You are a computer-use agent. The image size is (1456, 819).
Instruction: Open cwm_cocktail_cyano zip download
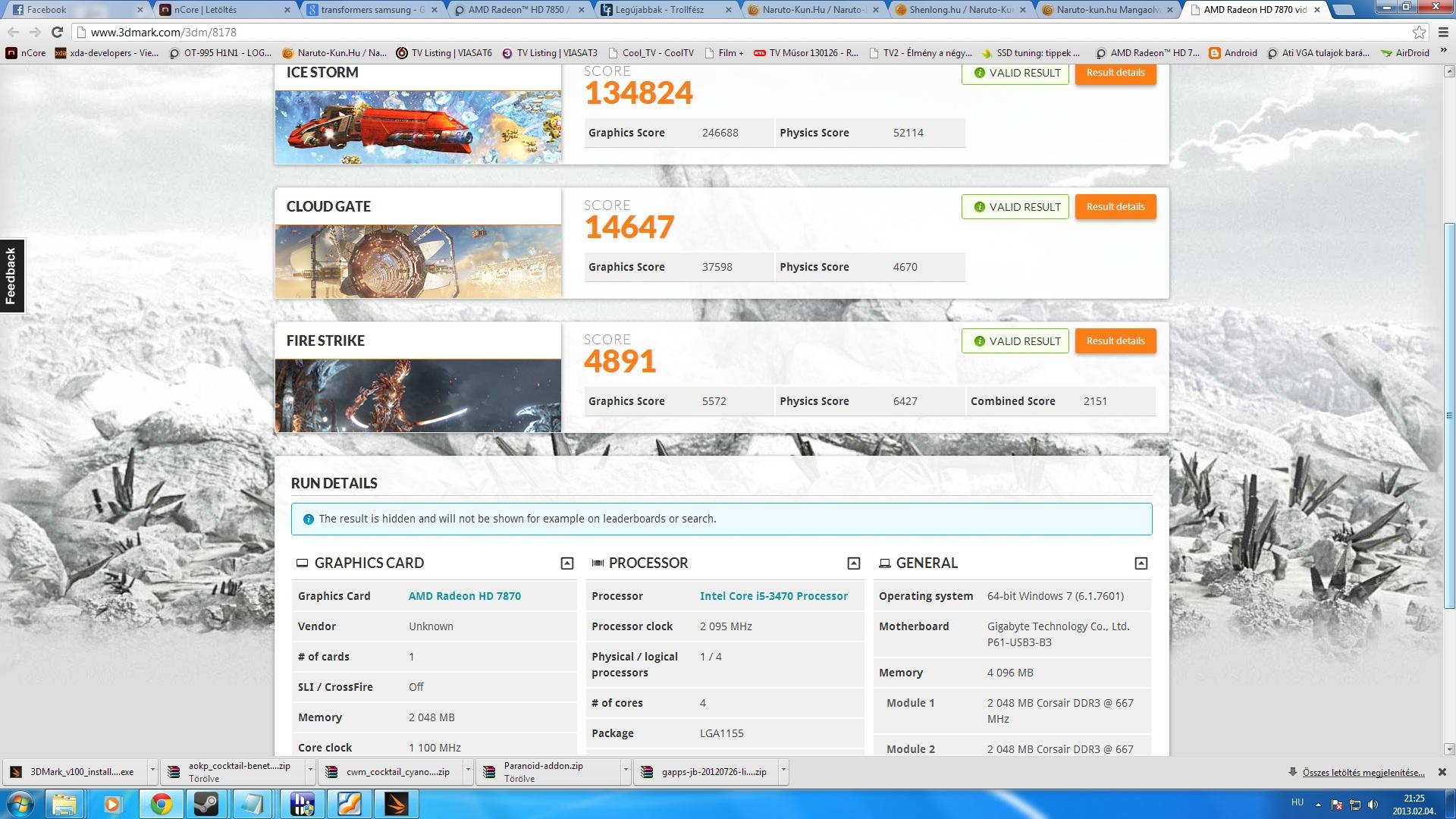391,772
